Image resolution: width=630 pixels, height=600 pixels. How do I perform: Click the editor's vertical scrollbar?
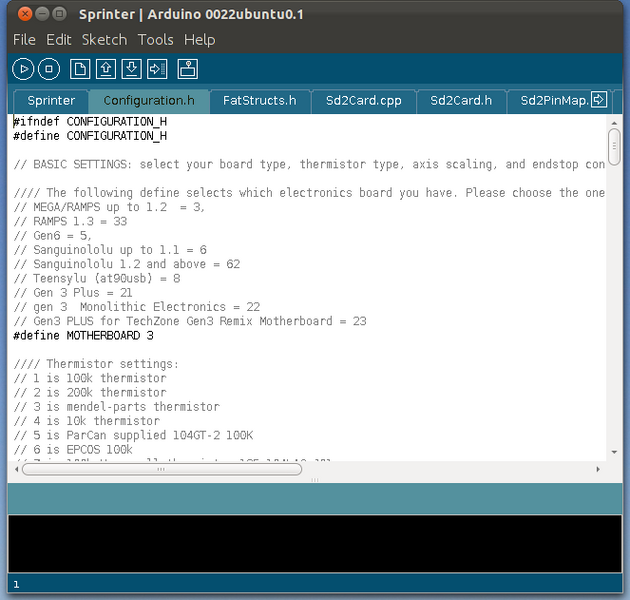point(614,146)
